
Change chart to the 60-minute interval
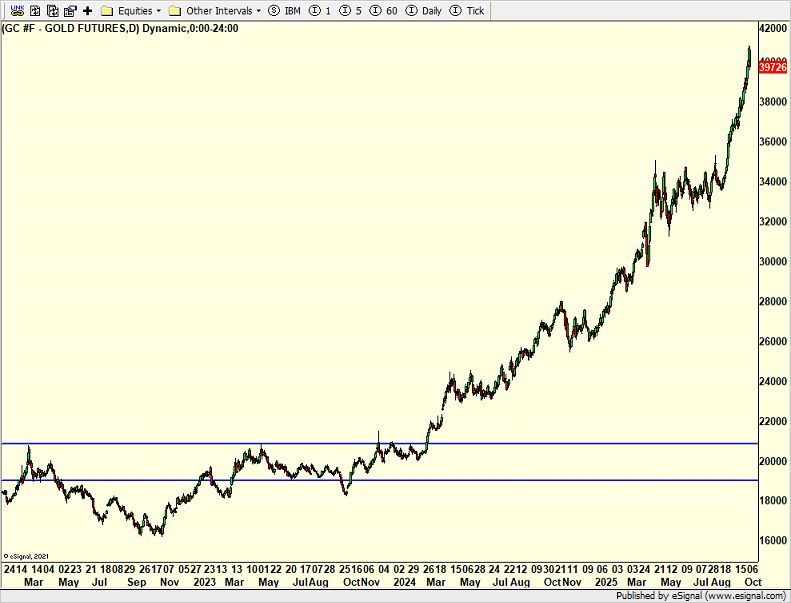click(x=384, y=10)
